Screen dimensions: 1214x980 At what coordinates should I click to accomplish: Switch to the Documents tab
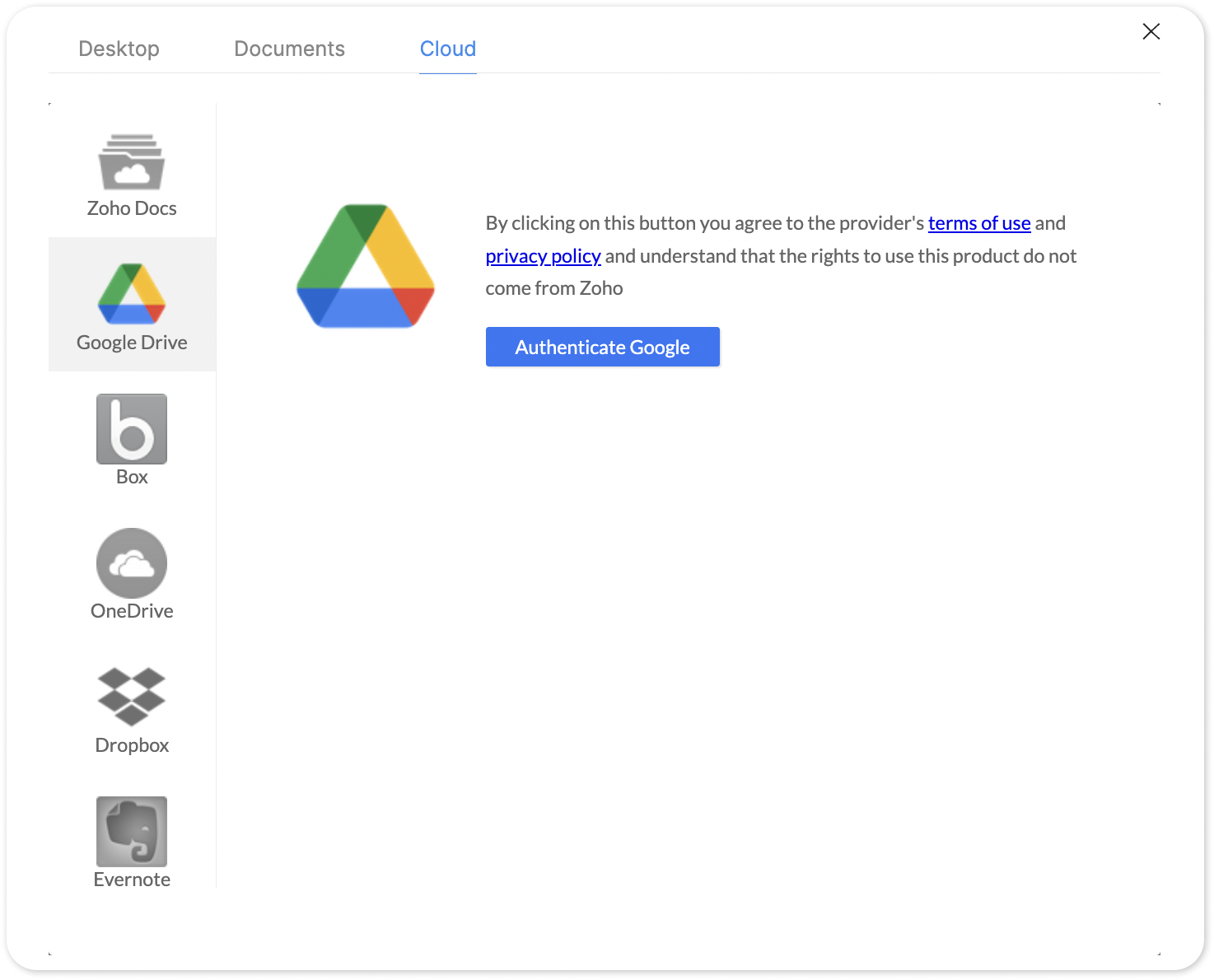(x=289, y=49)
